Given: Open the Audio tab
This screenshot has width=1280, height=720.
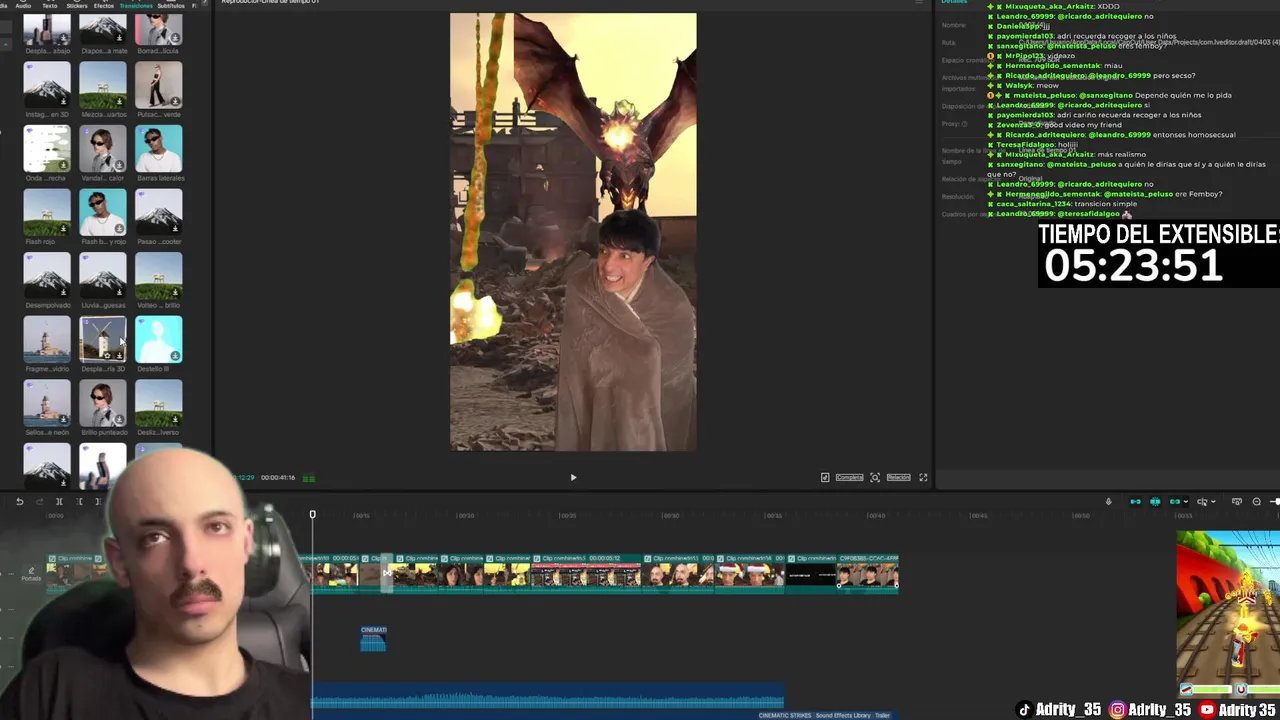Looking at the screenshot, I should pyautogui.click(x=23, y=6).
